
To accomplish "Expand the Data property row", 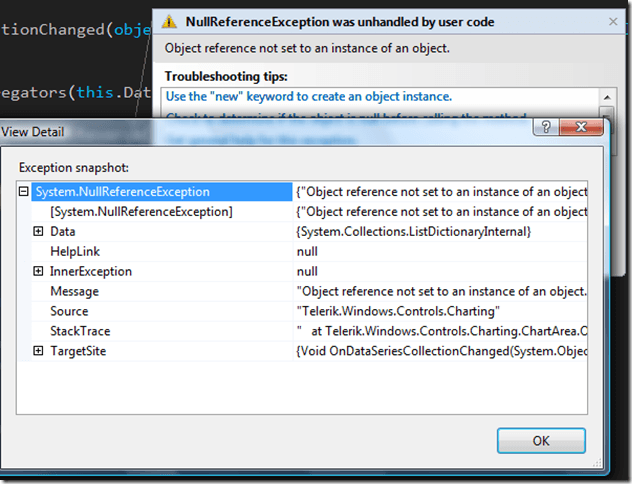I will click(x=38, y=231).
